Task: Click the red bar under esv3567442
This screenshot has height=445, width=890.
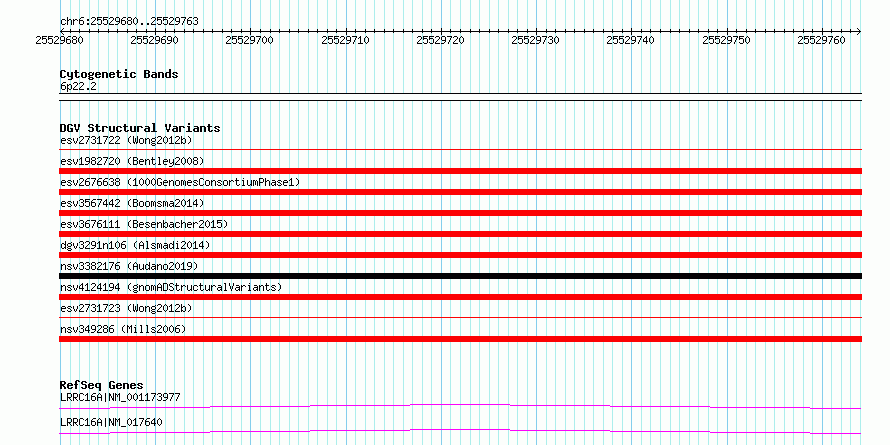Action: 460,213
